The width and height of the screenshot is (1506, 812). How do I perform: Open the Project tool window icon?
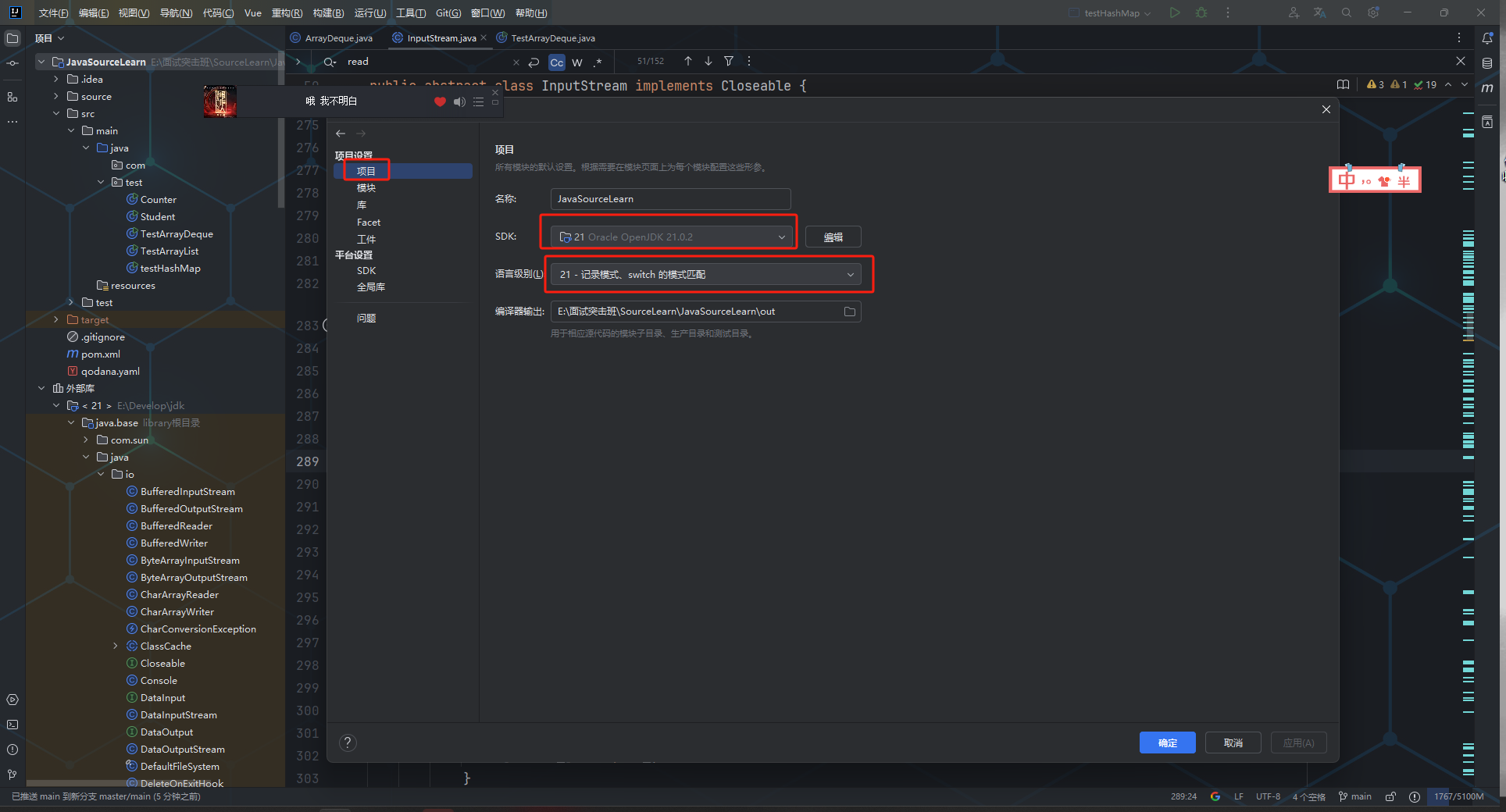(12, 37)
